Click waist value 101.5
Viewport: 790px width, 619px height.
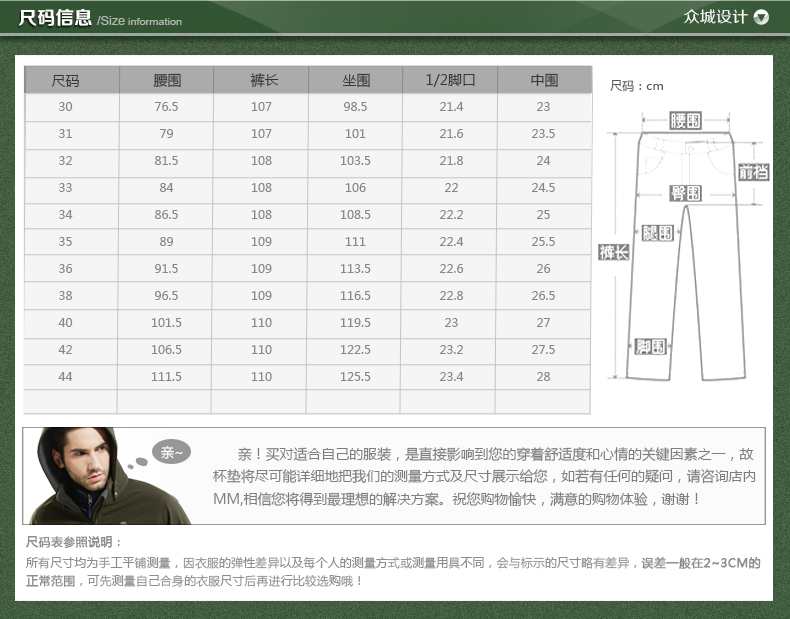(x=166, y=322)
